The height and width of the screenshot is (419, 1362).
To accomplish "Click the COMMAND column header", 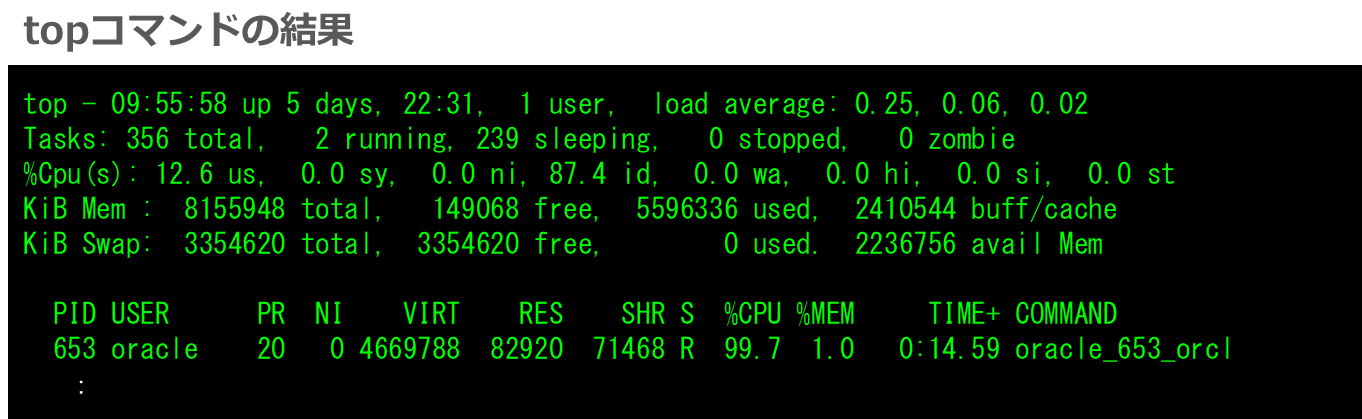I will 1066,314.
